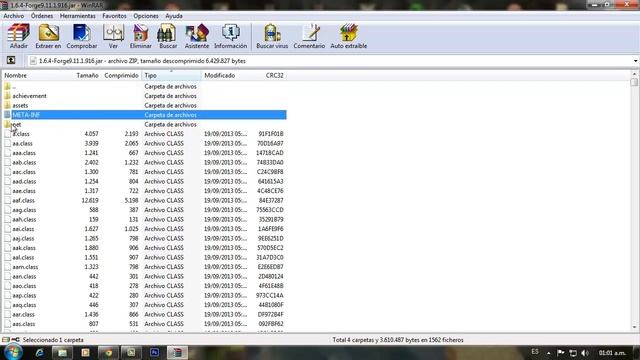640x360 pixels.
Task: Open the Herramientas menu
Action: pos(78,16)
